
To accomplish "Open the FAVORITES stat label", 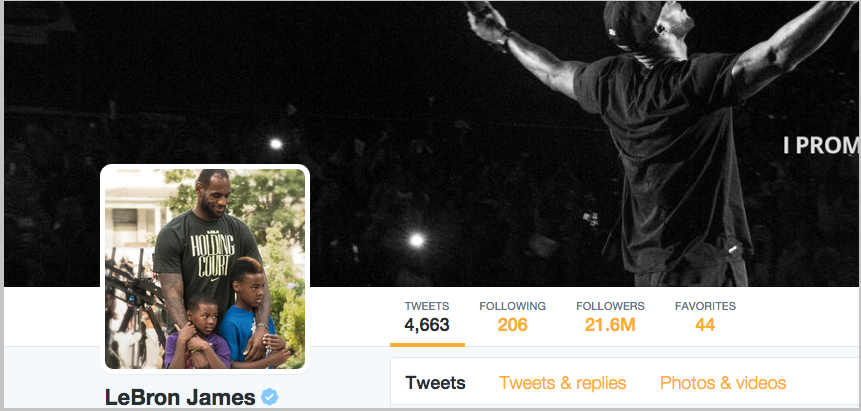I will coord(705,307).
